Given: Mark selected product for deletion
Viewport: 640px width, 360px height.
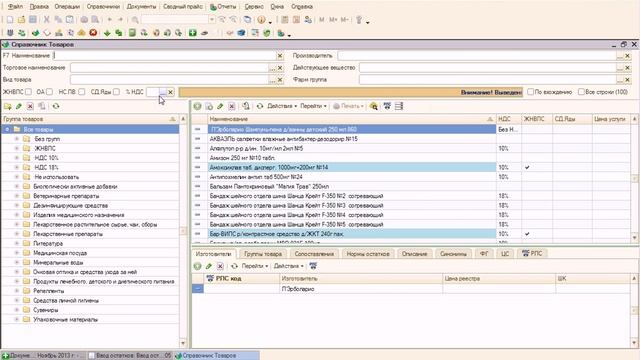Looking at the screenshot, I should click(232, 106).
